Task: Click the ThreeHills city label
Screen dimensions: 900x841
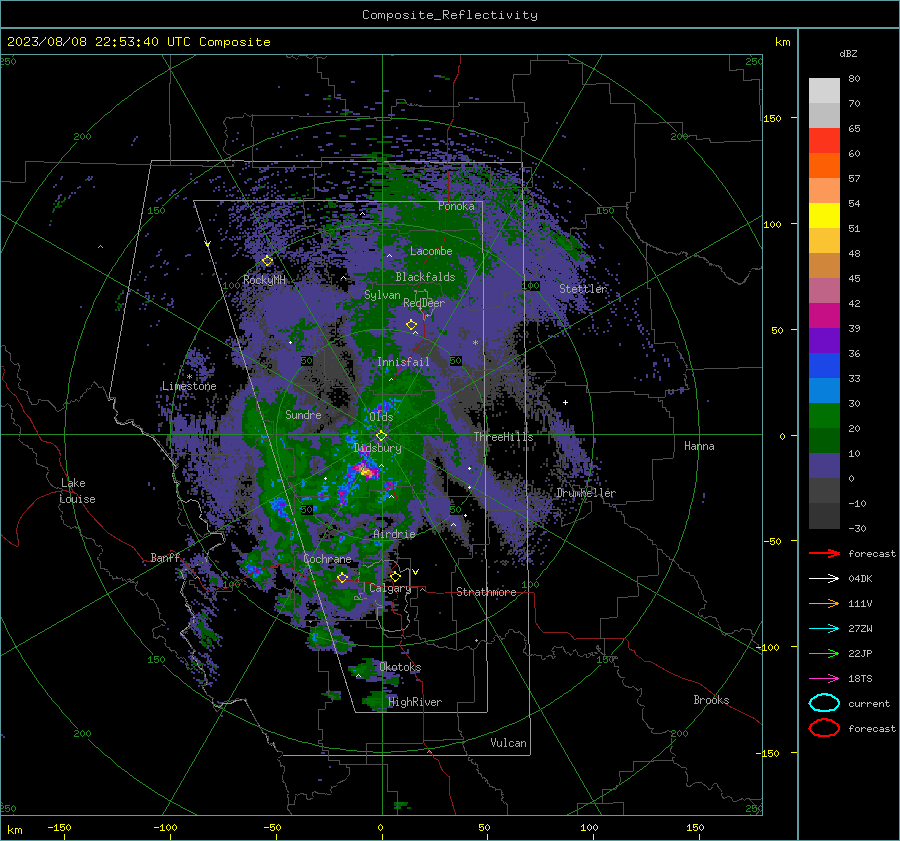Action: [x=503, y=437]
